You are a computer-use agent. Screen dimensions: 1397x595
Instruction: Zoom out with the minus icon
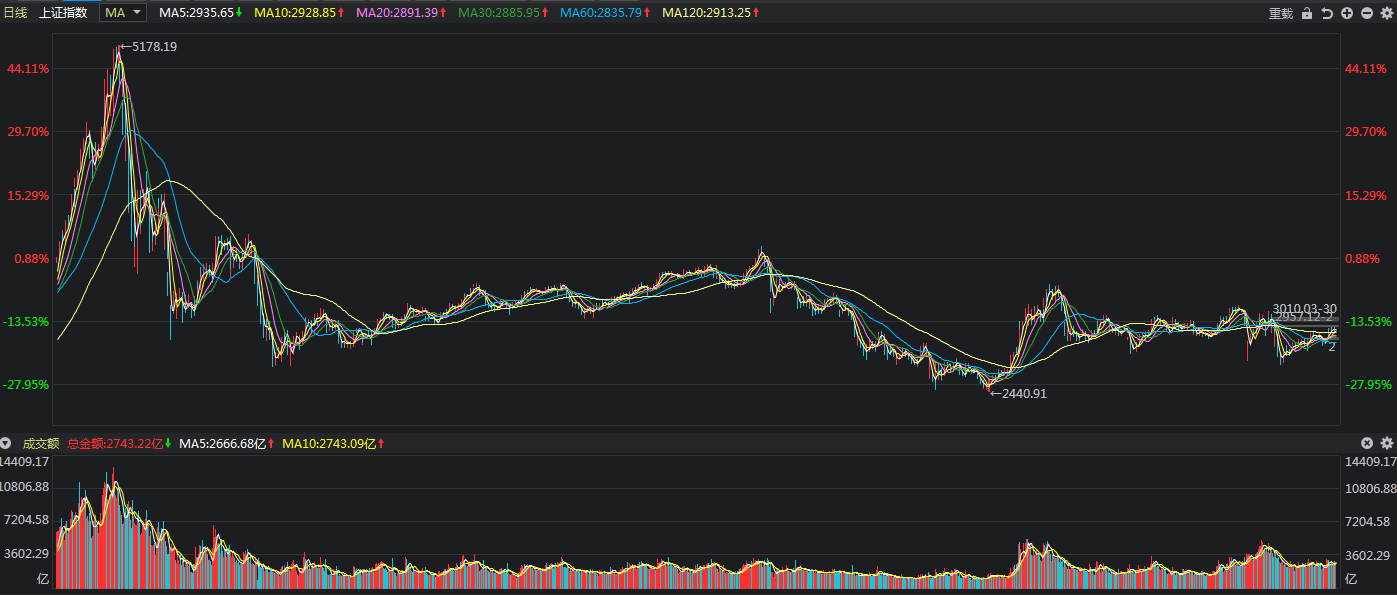tap(1367, 13)
